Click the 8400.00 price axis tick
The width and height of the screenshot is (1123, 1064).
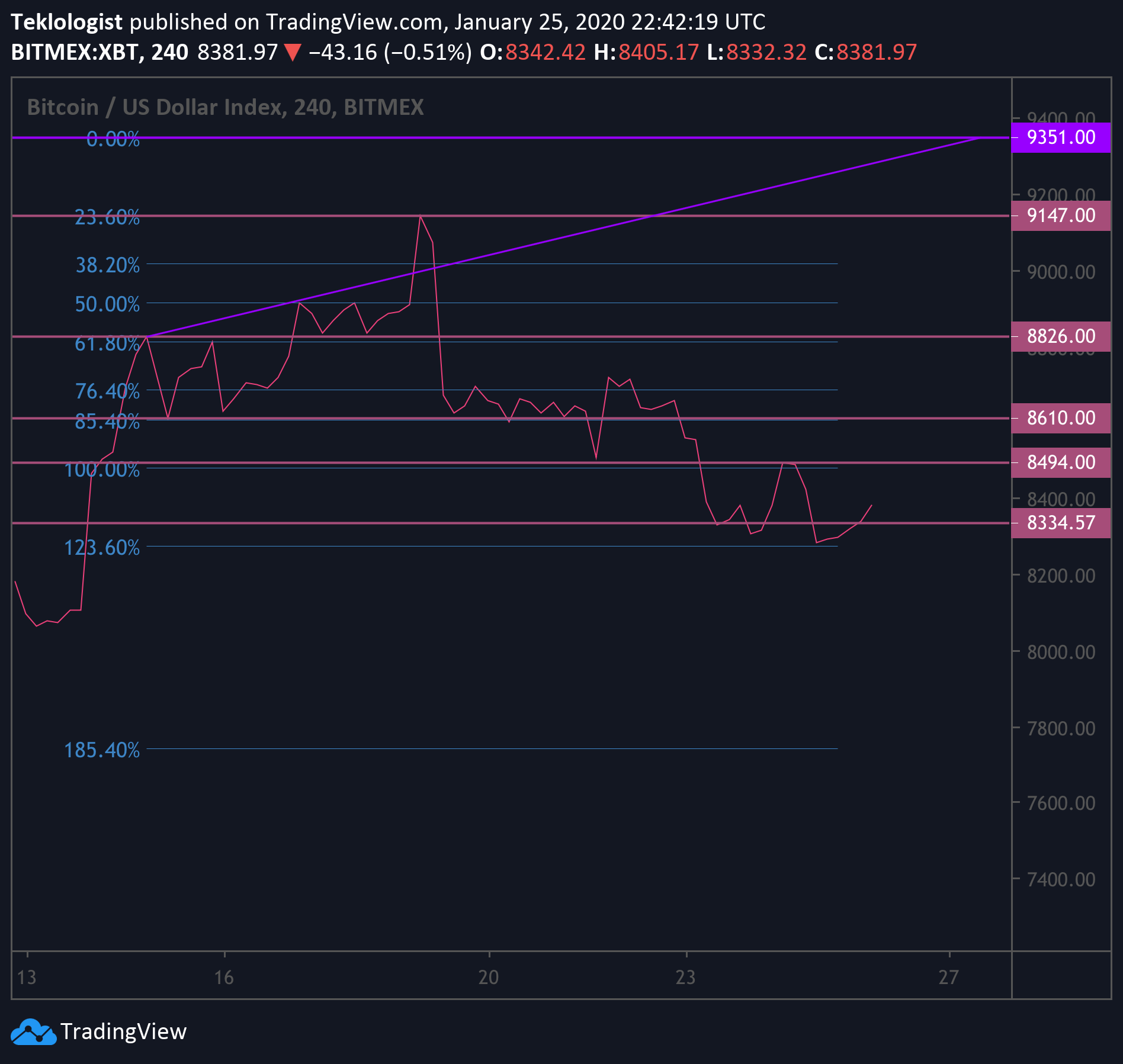1061,499
